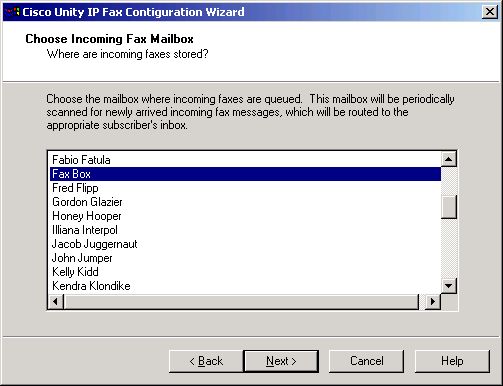
Task: Click the Cisco Unity wizard title bar icon
Action: point(13,12)
